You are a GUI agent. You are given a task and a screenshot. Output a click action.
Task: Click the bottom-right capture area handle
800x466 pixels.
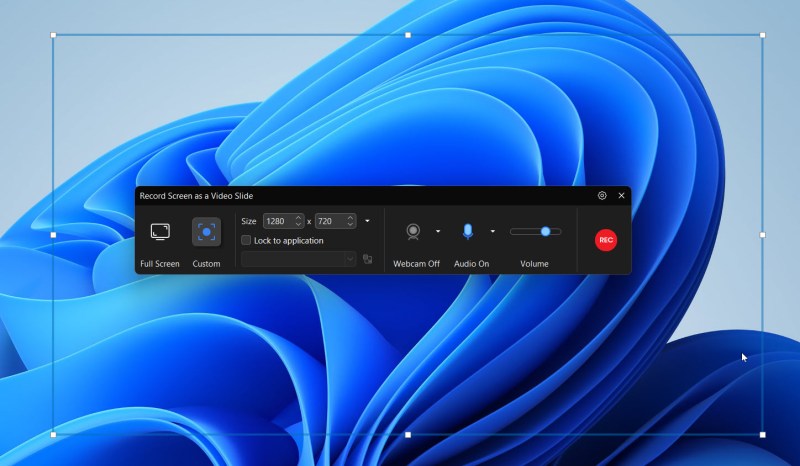click(x=763, y=434)
